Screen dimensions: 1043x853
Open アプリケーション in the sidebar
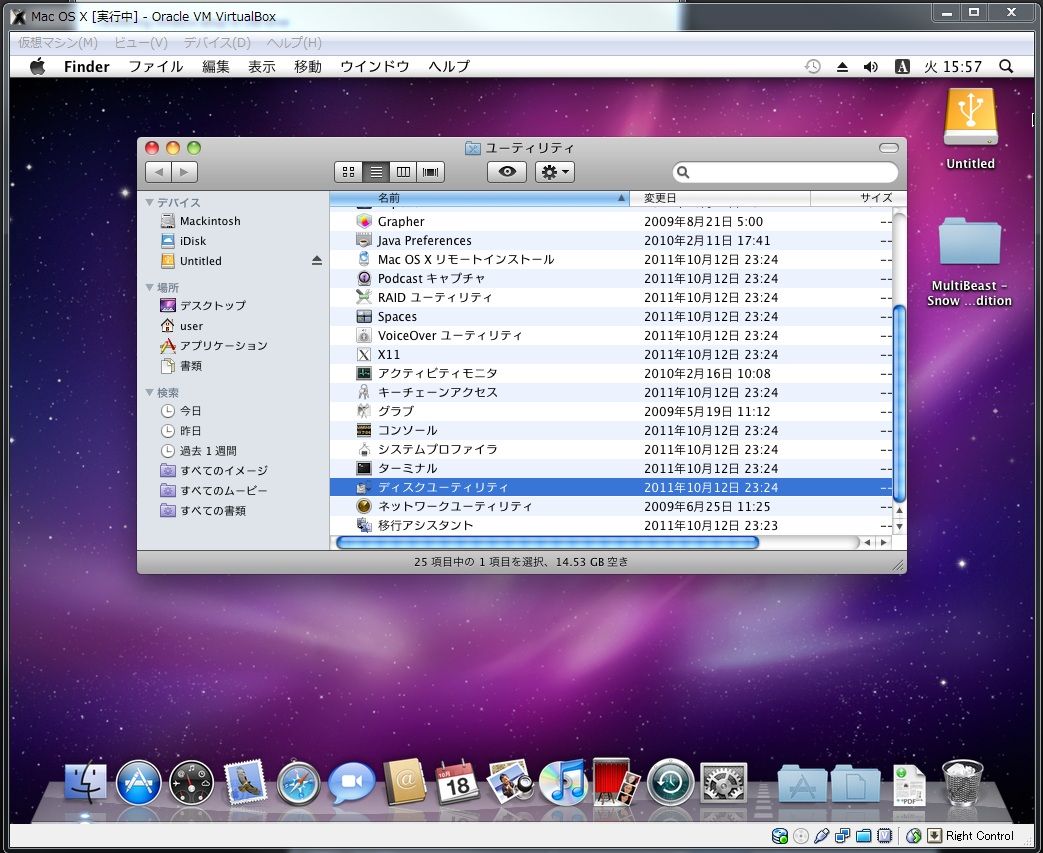[214, 346]
